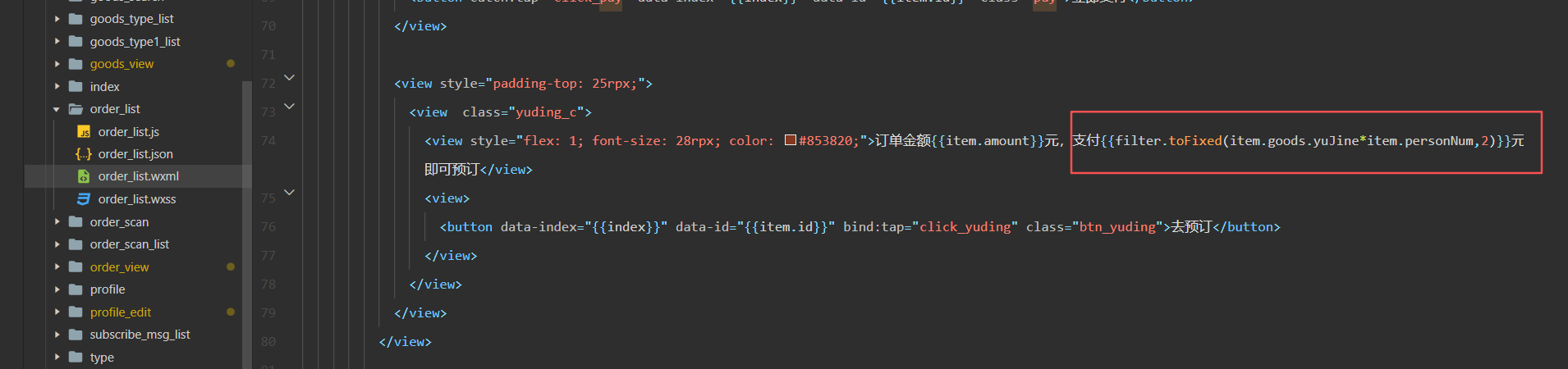Fold the code block at line 75
Image resolution: width=1568 pixels, height=369 pixels.
pos(289,193)
